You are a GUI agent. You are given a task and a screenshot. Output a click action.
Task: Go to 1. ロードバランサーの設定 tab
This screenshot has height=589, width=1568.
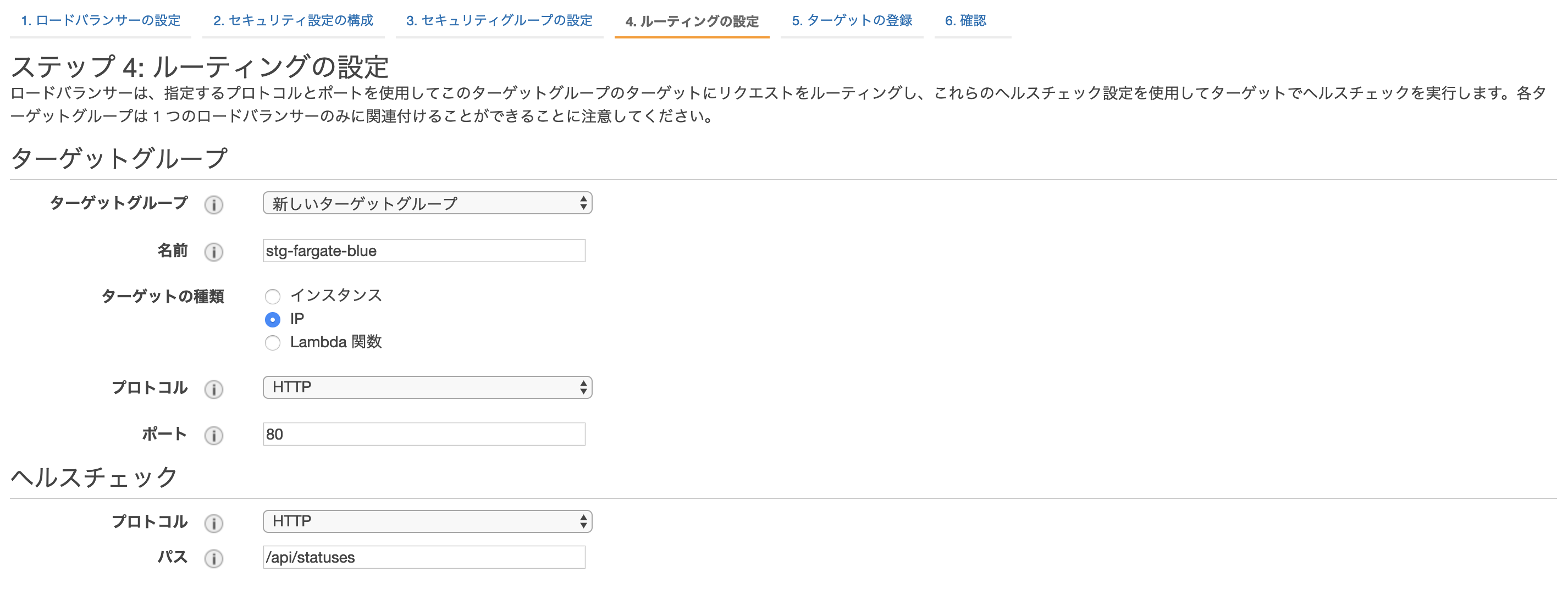(101, 21)
